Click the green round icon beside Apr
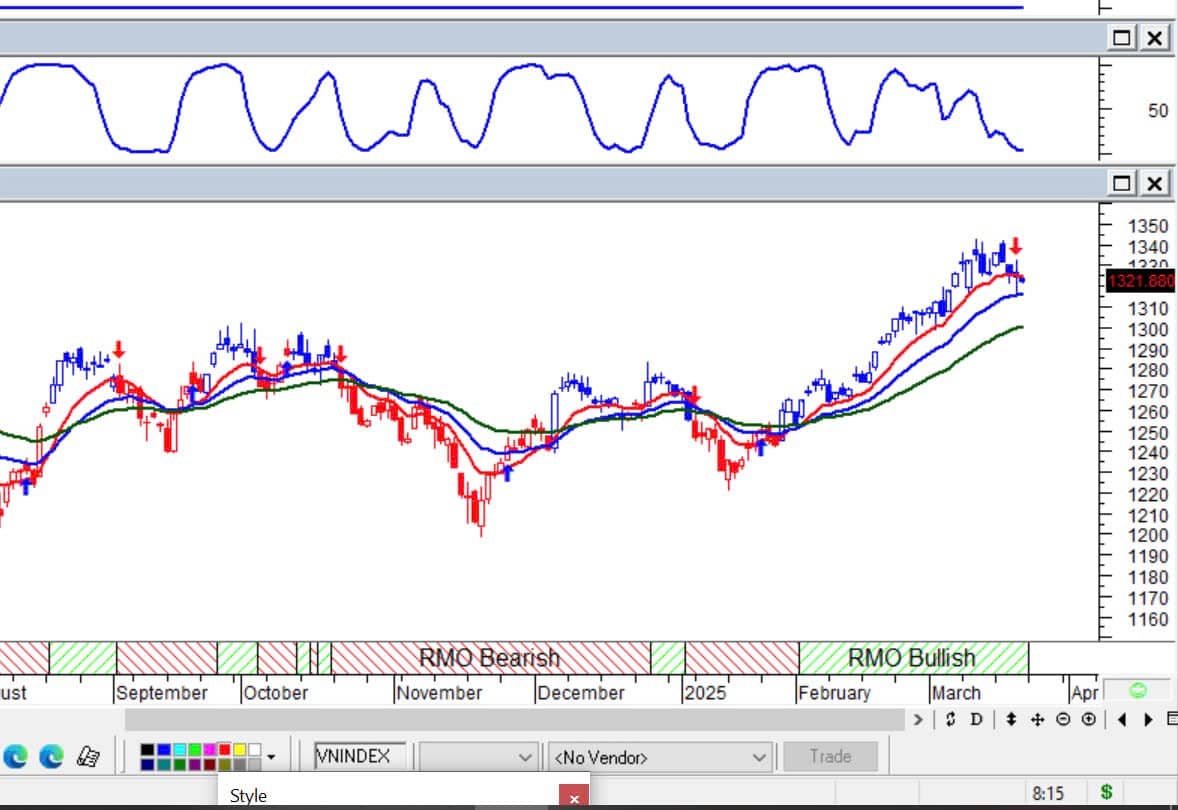This screenshot has width=1178, height=810. [x=1137, y=690]
